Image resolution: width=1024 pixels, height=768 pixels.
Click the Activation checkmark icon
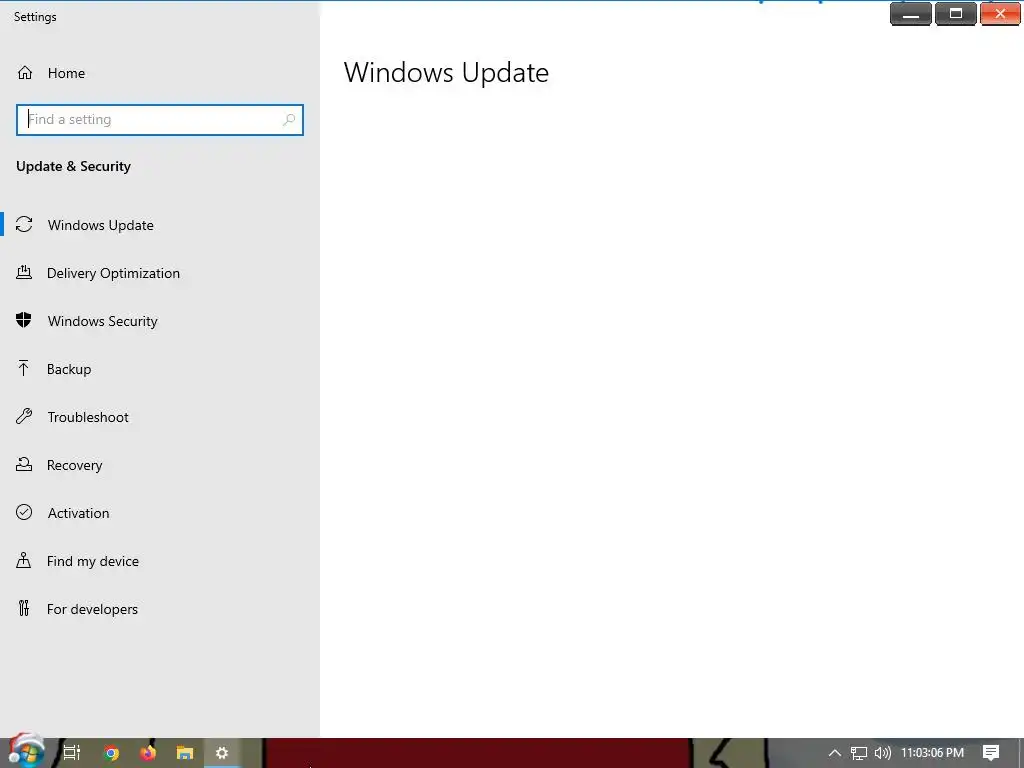click(x=24, y=512)
